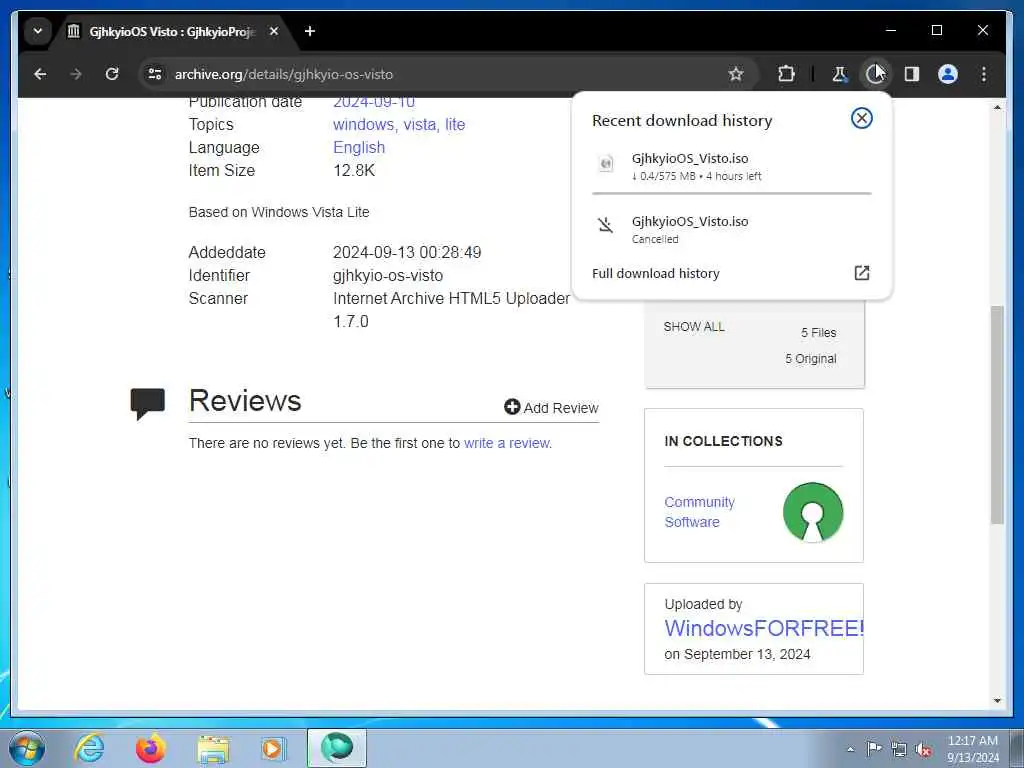Screen dimensions: 1024x768
Task: Select the GjhkyioOS Visto tab
Action: [x=171, y=31]
